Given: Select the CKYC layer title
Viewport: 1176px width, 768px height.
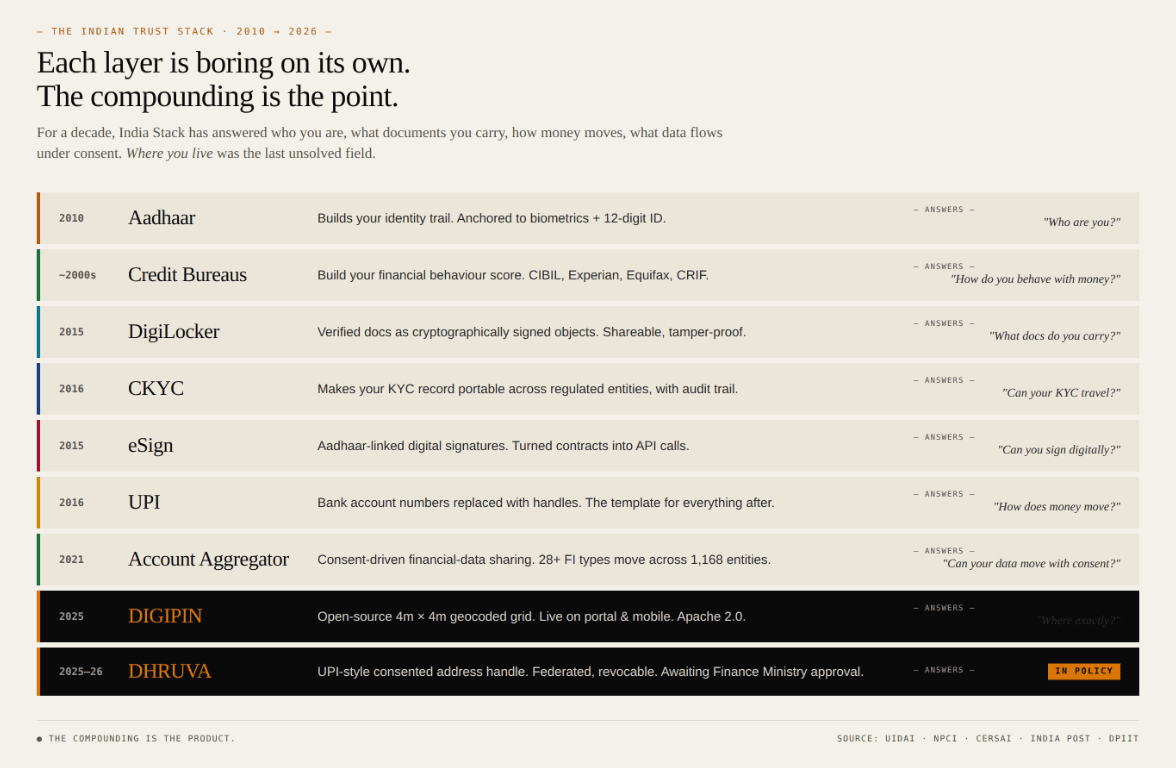Looking at the screenshot, I should tap(156, 388).
